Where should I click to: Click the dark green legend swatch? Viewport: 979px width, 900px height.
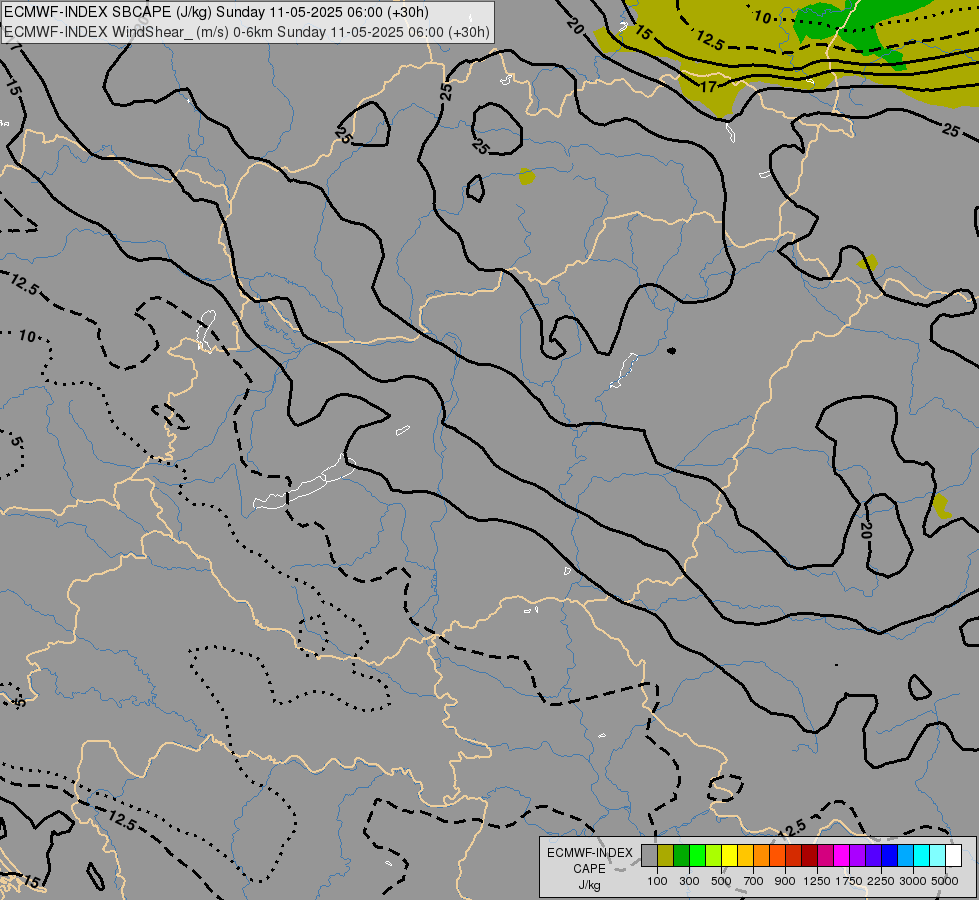[681, 855]
